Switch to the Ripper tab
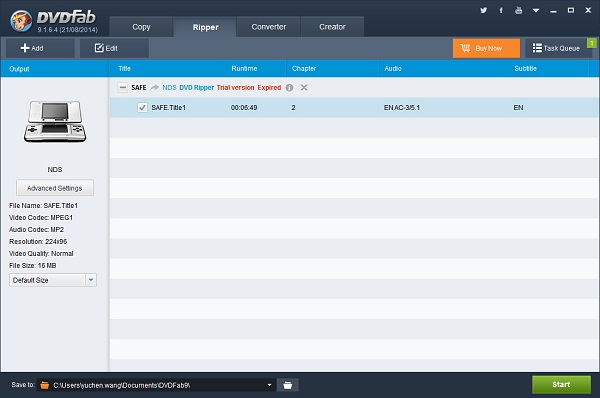Viewport: 600px width, 398px height. 205,27
